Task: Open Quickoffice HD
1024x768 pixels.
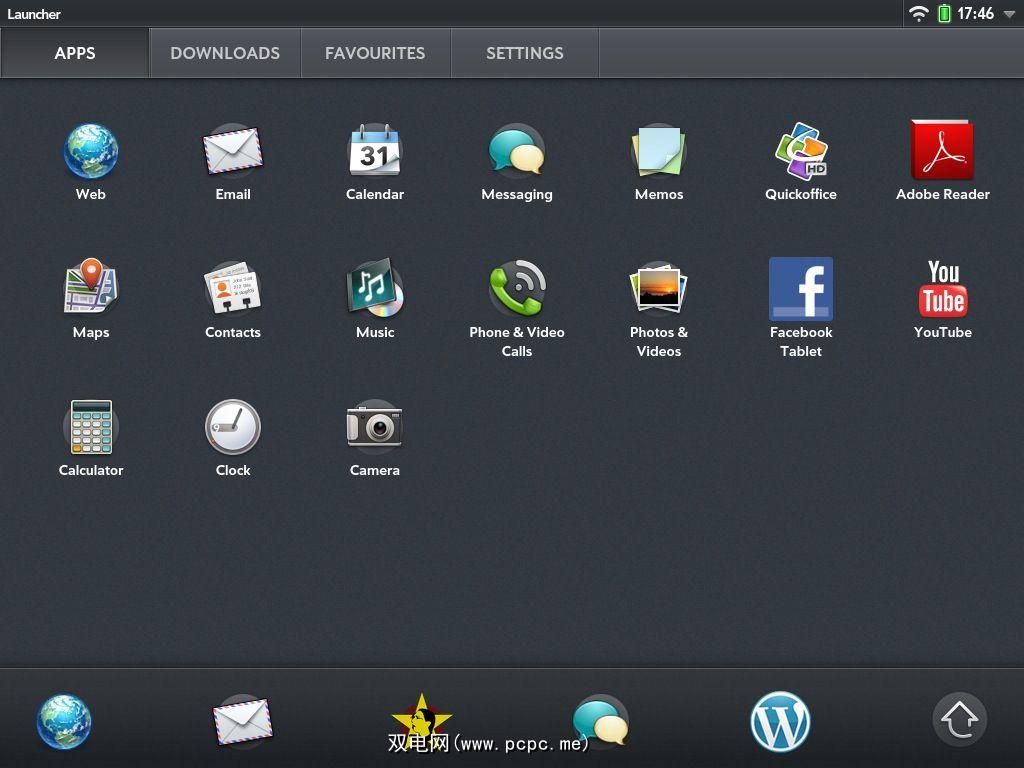Action: (801, 151)
